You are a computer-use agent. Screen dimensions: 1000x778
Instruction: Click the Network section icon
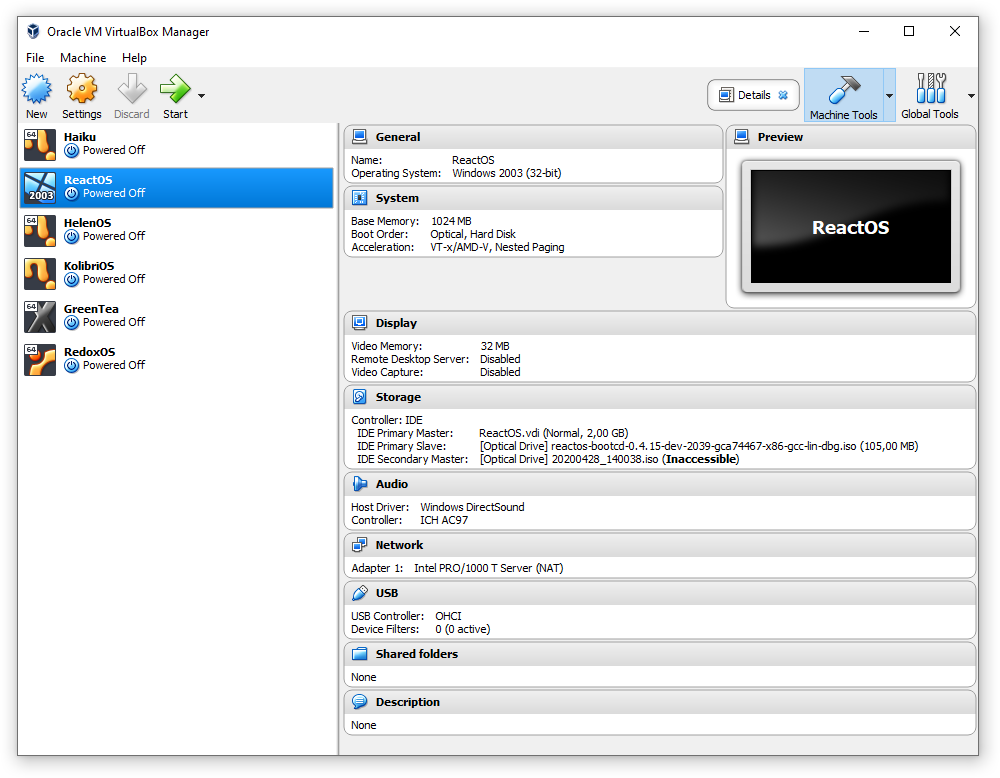coord(360,545)
